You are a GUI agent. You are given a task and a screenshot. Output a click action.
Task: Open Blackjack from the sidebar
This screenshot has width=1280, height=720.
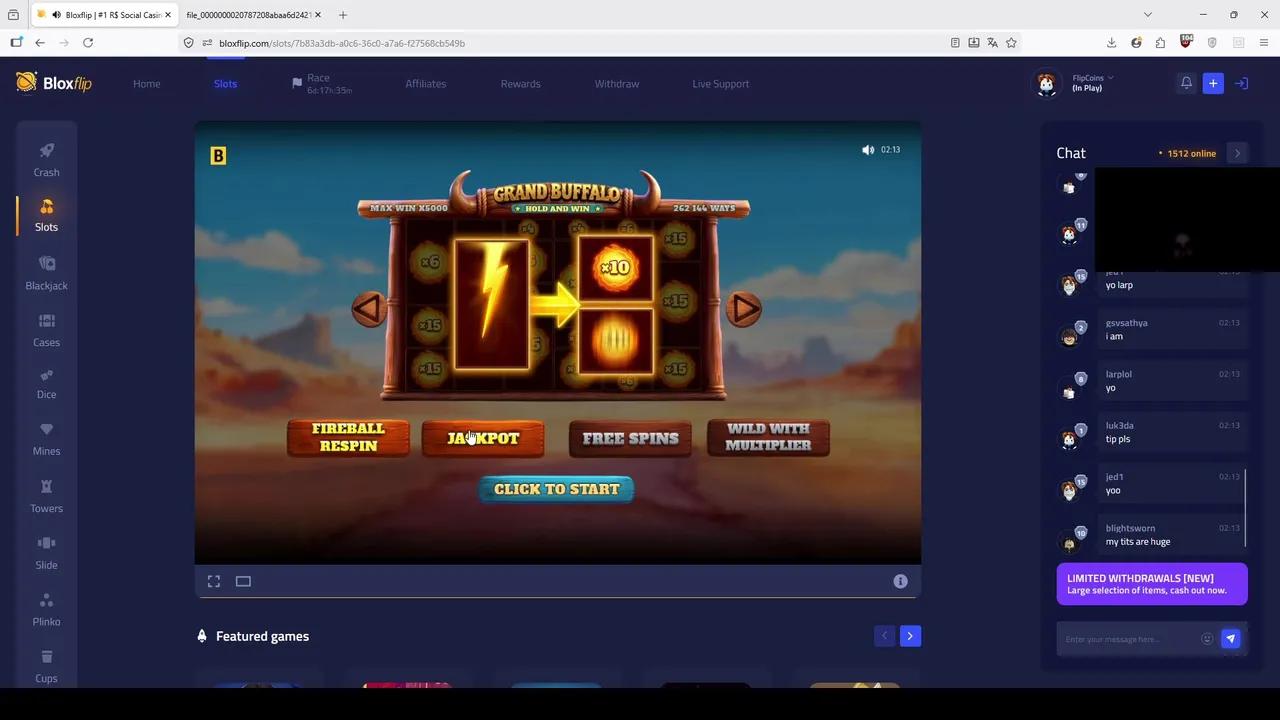coord(46,273)
